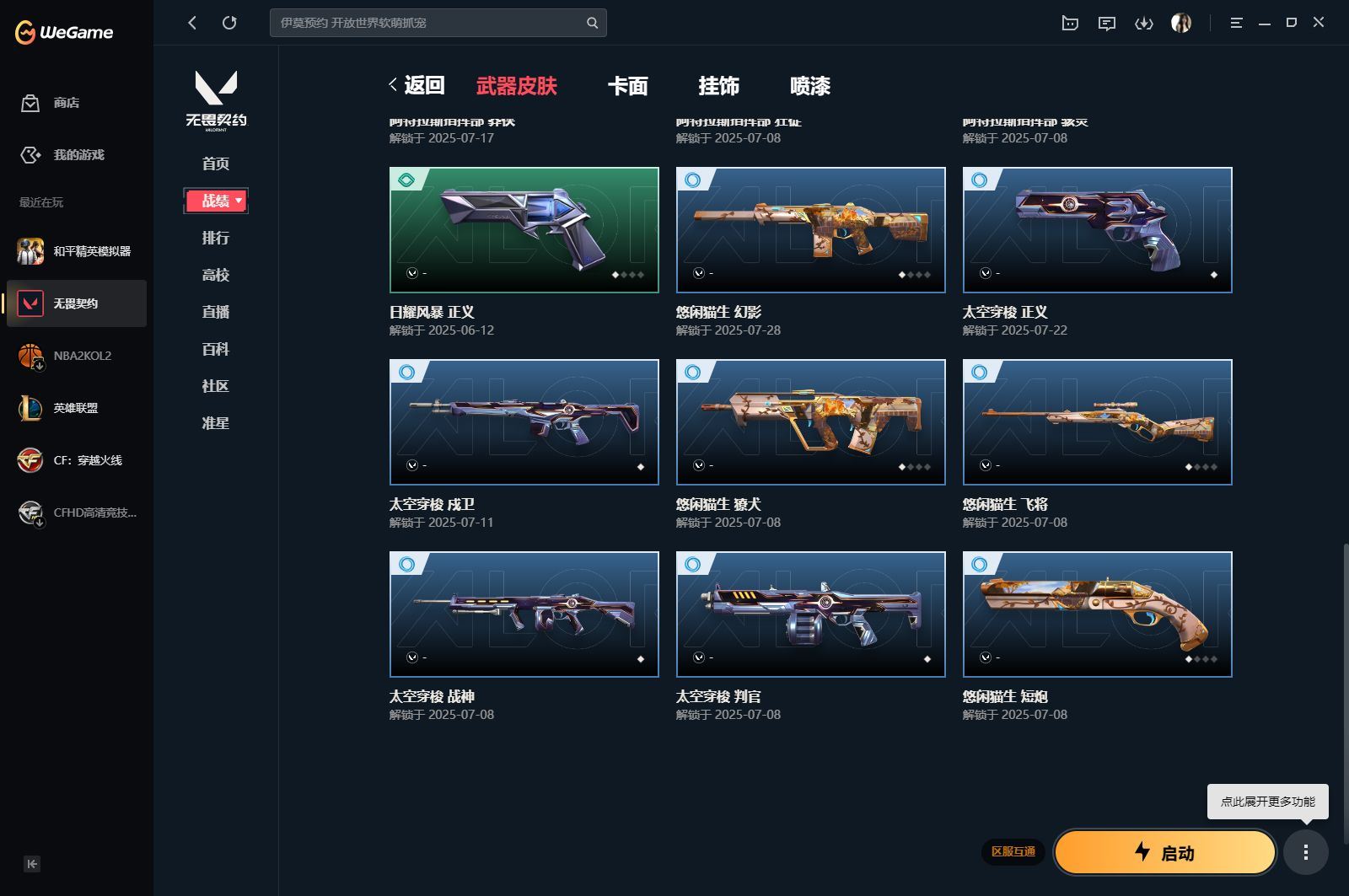This screenshot has height=896, width=1349.
Task: Click the user avatar in title bar
Action: coord(1181,23)
